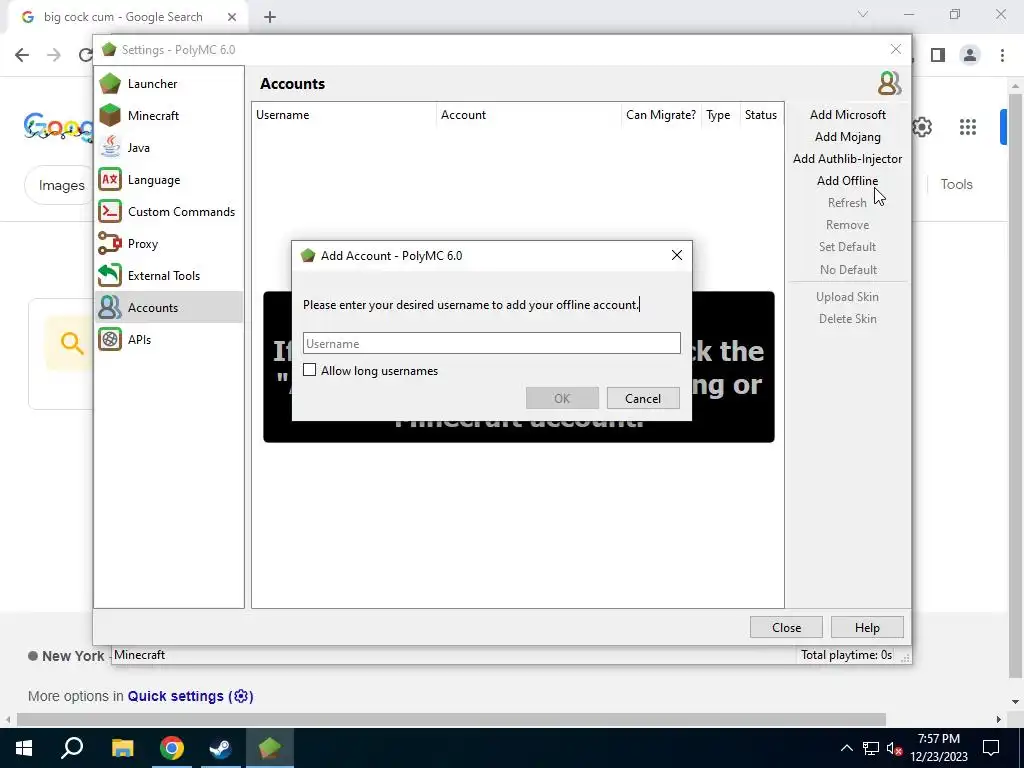
Task: Click Add Mojang account button
Action: [x=848, y=137]
